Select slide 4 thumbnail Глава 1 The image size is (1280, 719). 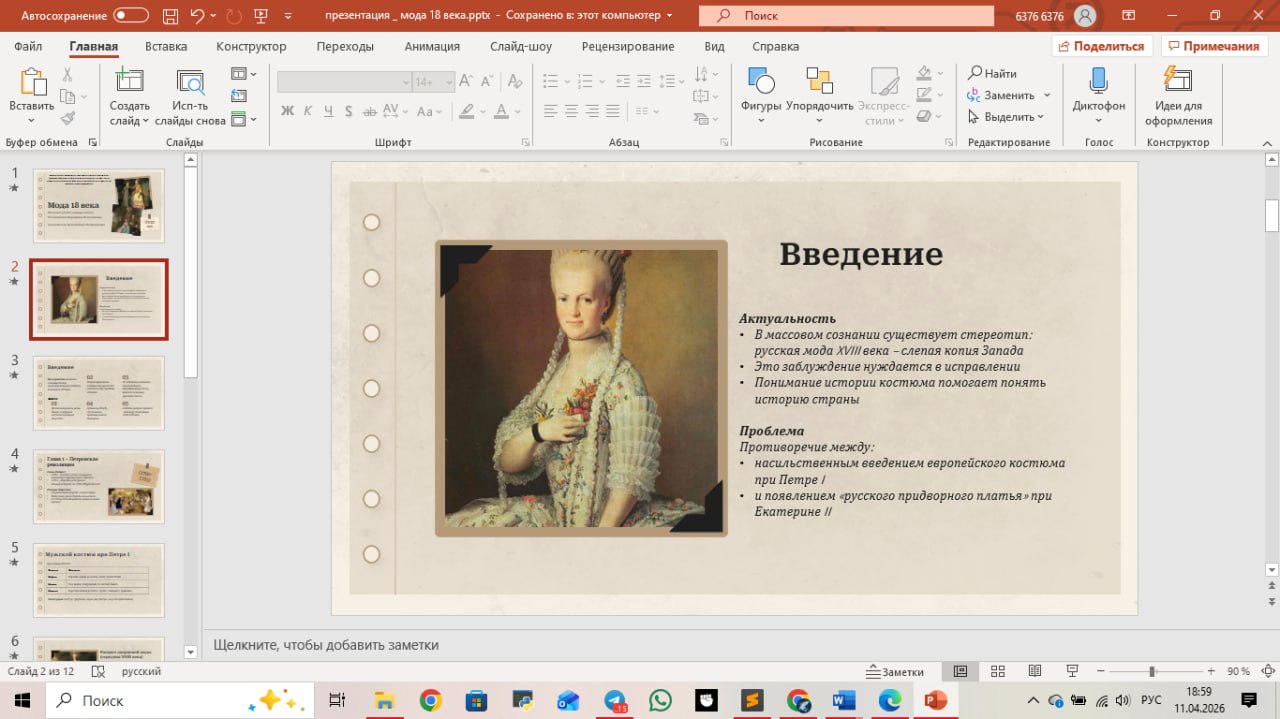[99, 487]
